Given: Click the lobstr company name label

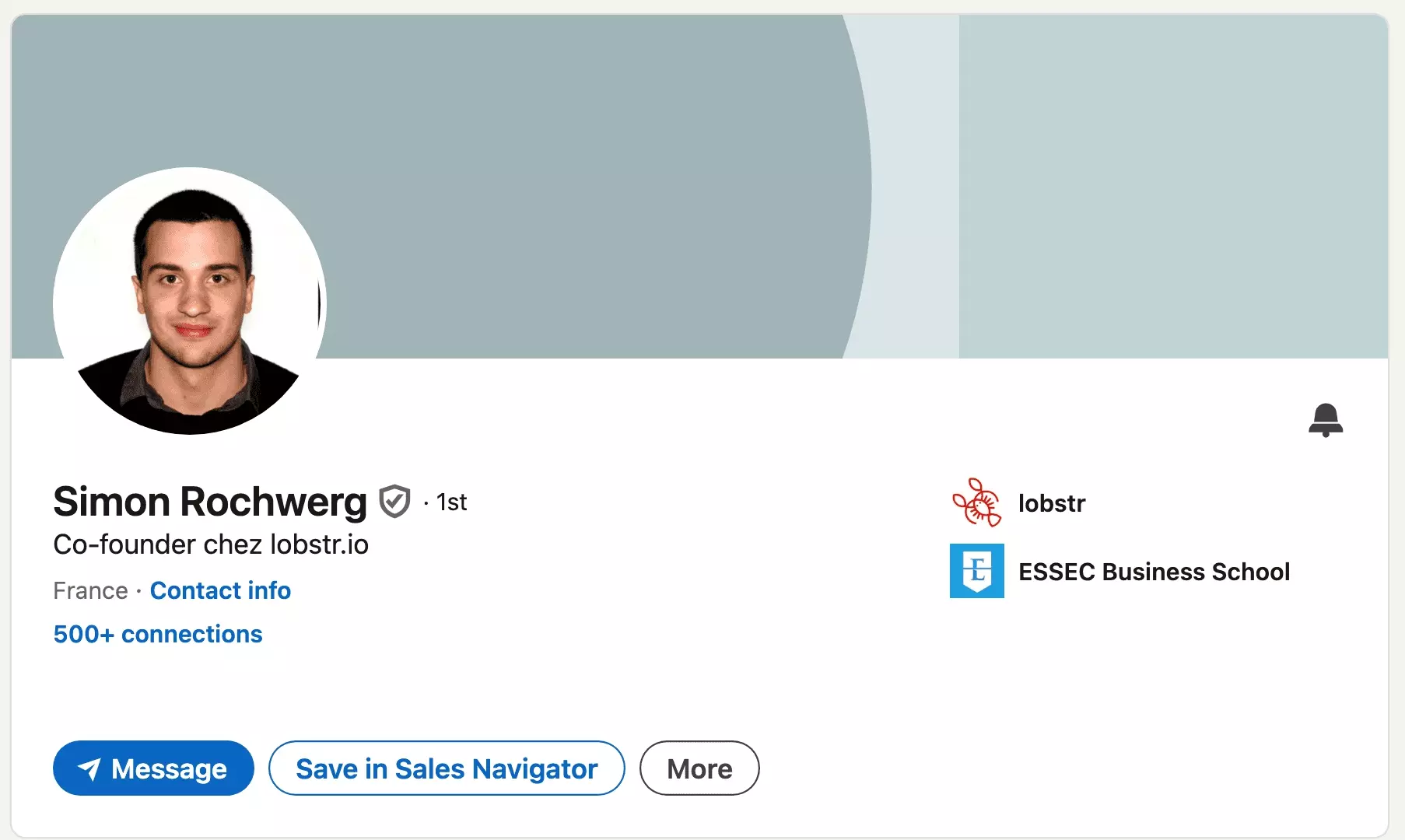Looking at the screenshot, I should point(1052,503).
